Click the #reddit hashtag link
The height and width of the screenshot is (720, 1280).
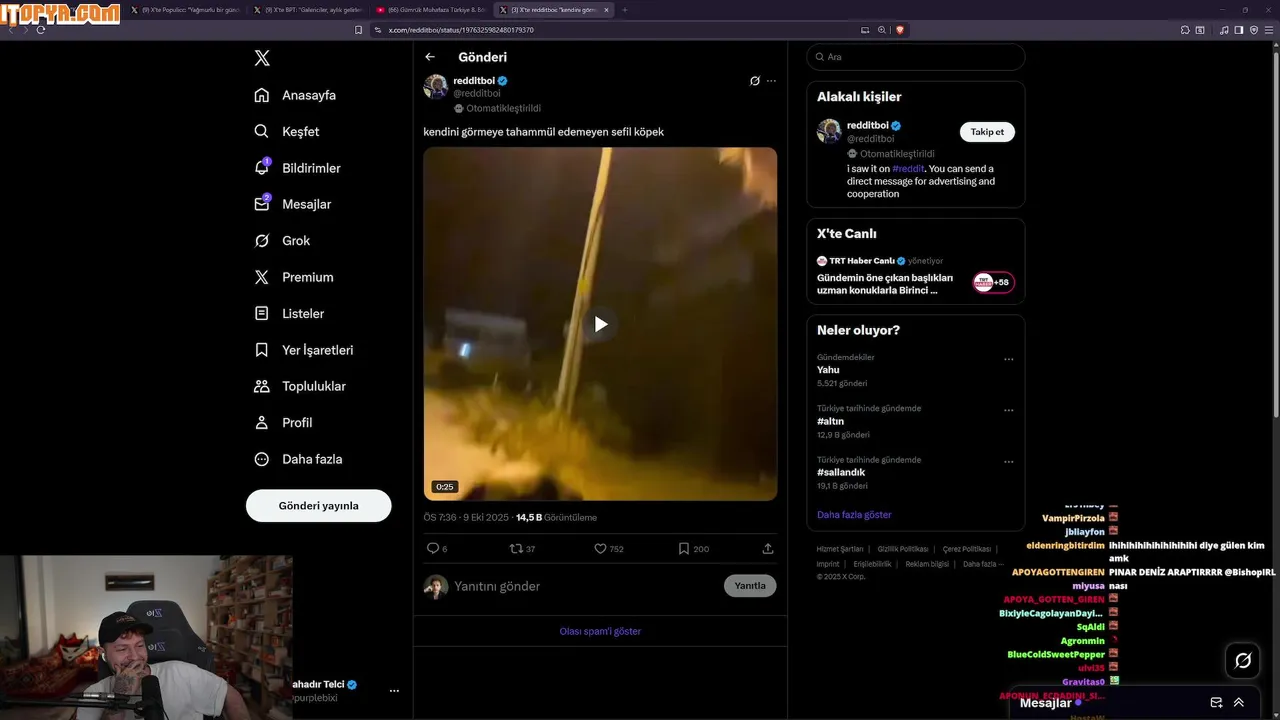pyautogui.click(x=908, y=169)
